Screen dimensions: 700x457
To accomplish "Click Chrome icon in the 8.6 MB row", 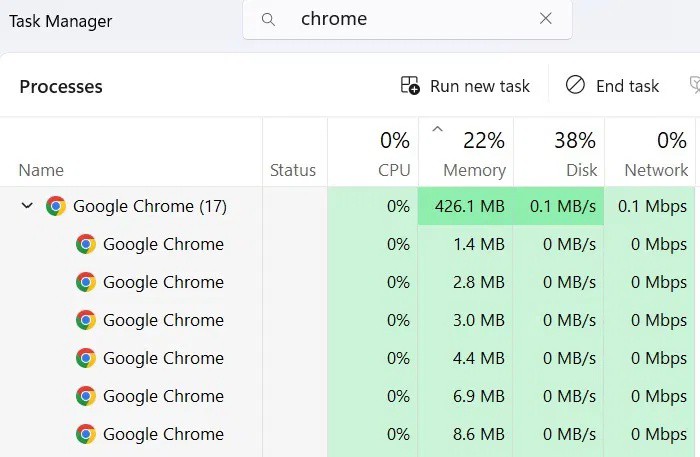I will coord(86,434).
